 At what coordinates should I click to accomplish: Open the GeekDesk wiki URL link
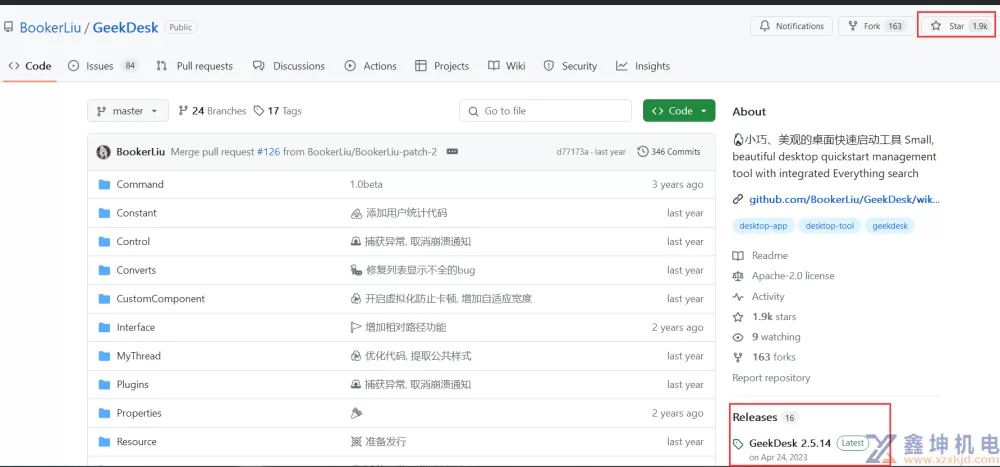(x=844, y=199)
